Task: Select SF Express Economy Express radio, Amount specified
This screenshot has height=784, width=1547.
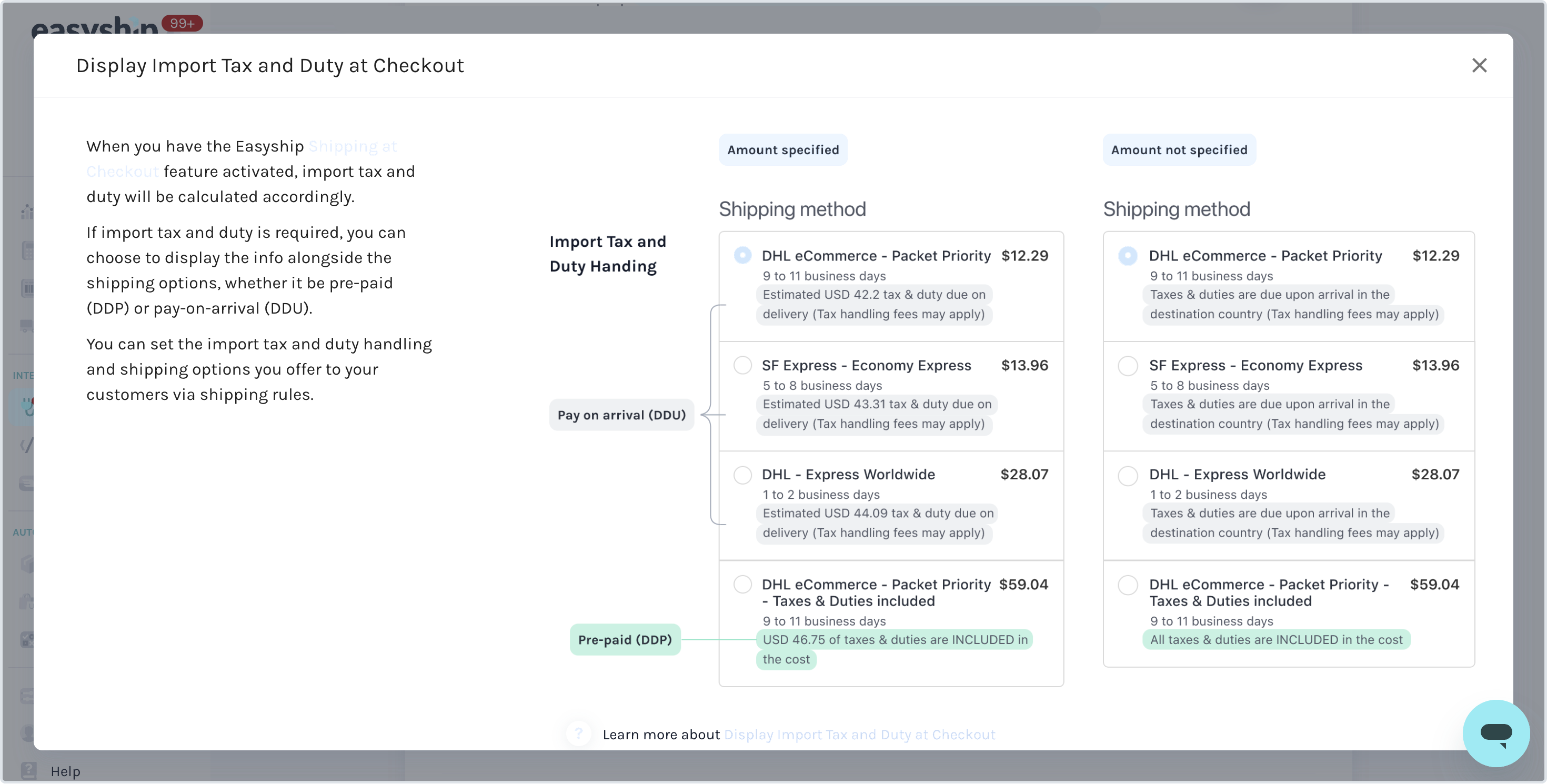Action: point(742,365)
